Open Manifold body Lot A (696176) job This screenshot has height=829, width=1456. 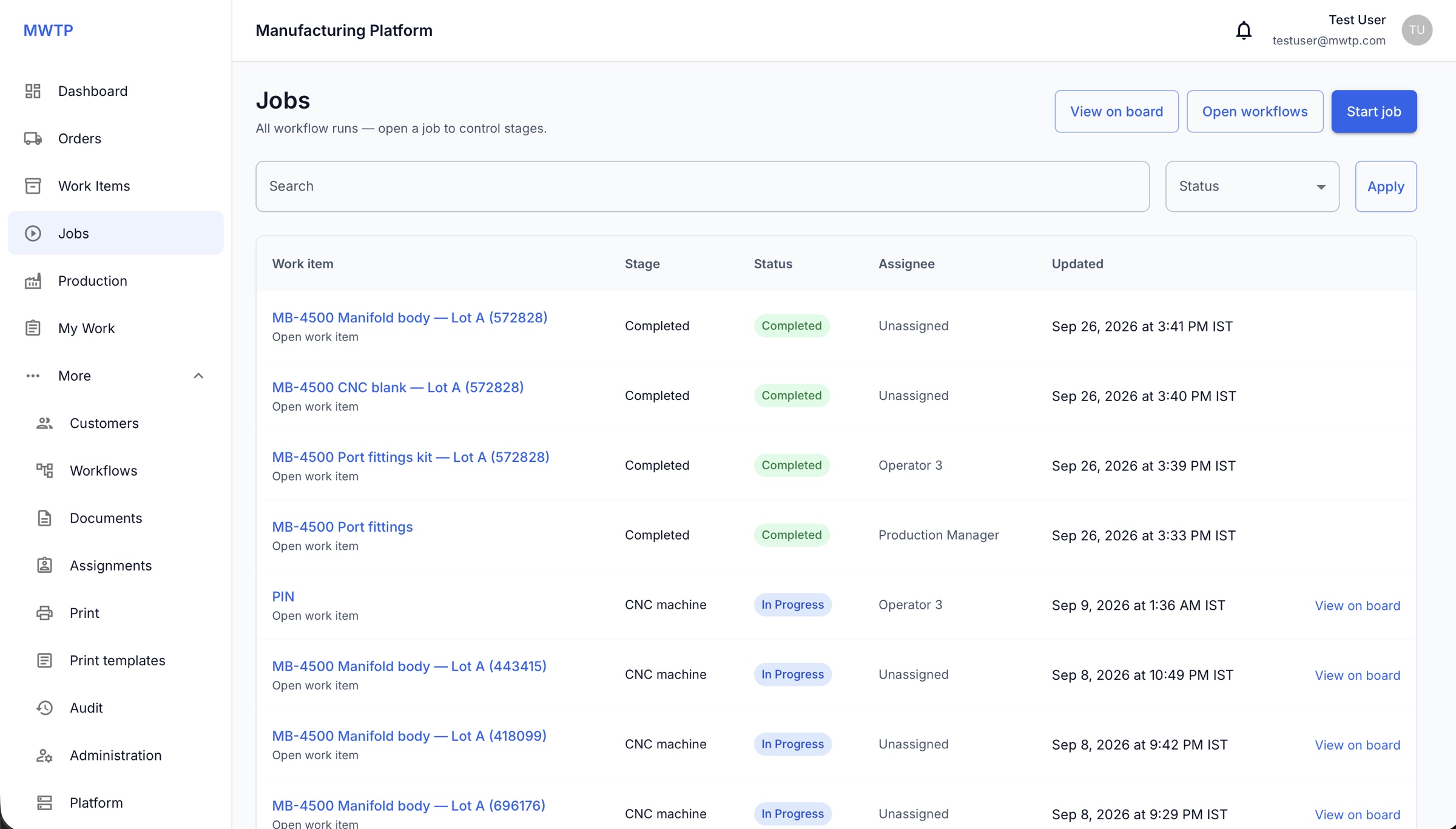[408, 806]
